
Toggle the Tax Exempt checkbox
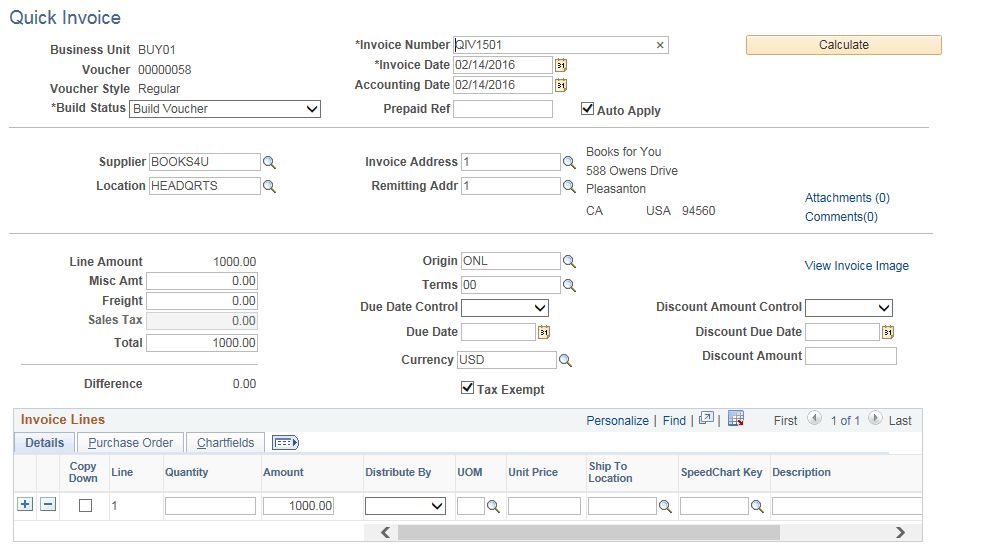[467, 388]
